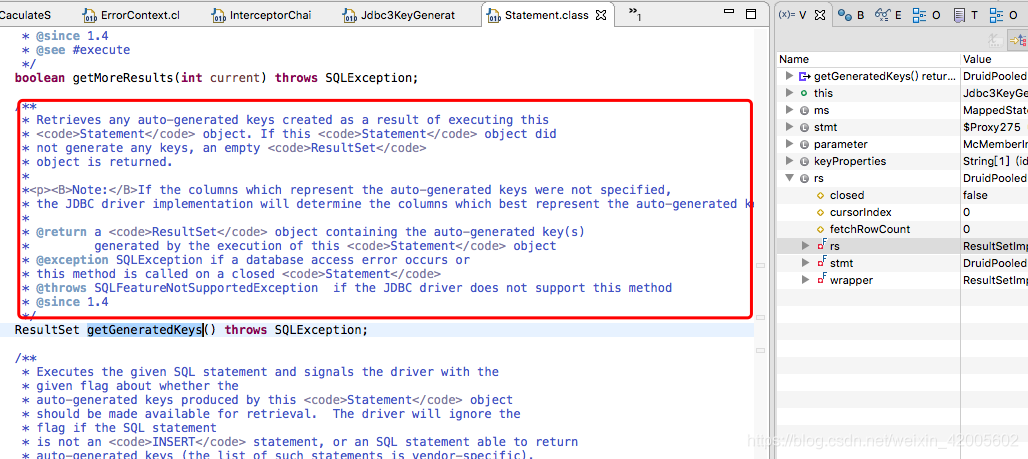Select the fetchRowCount row
This screenshot has height=459, width=1028.
pos(902,230)
